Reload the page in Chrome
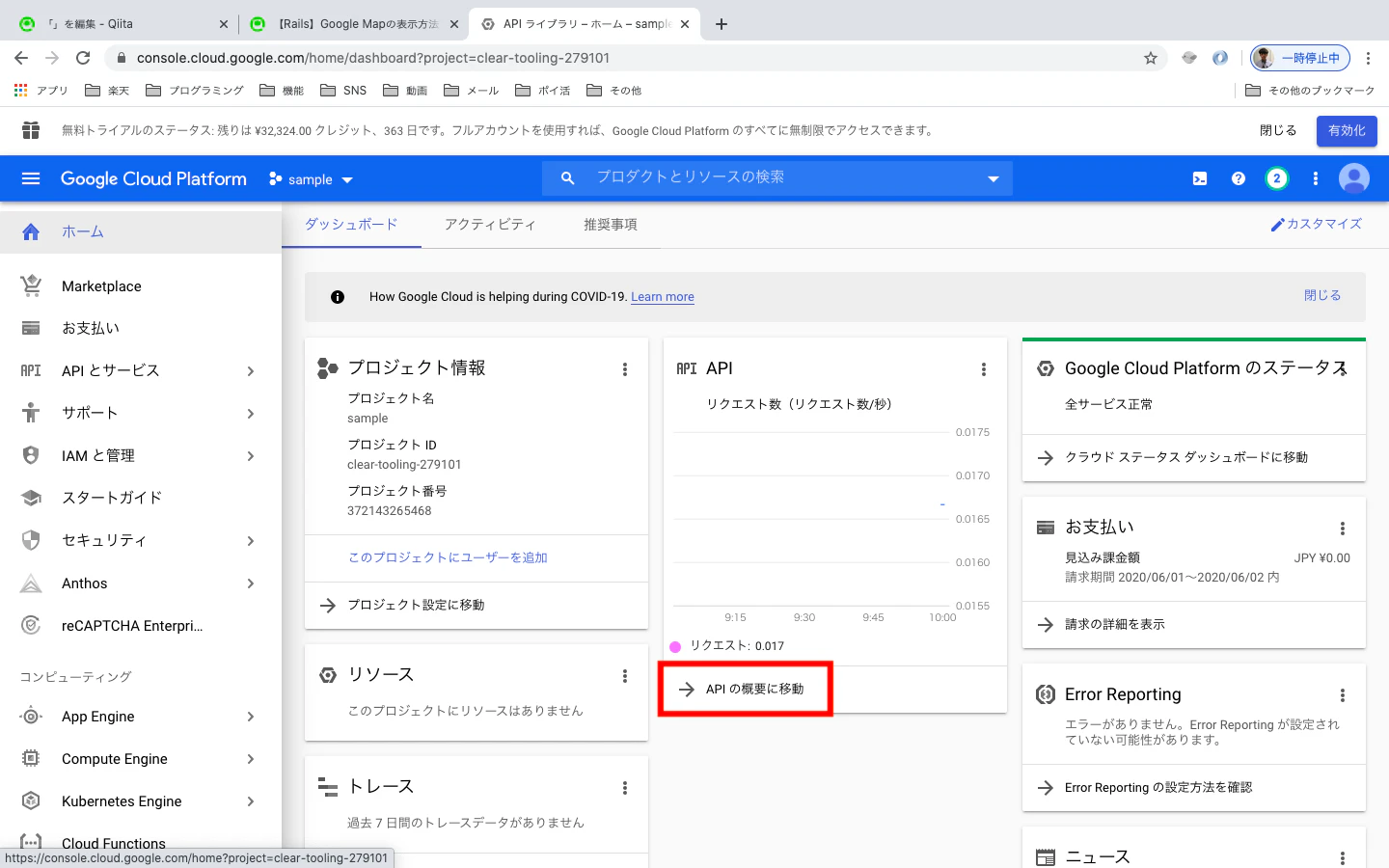1389x868 pixels. [83, 58]
